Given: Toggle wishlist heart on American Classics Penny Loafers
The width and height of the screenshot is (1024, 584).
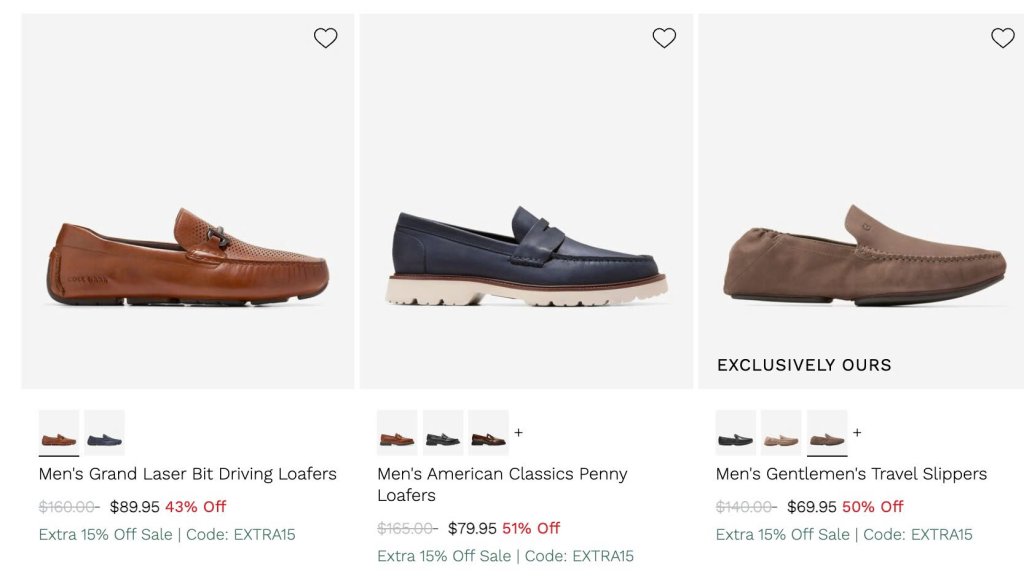Looking at the screenshot, I should tap(664, 38).
